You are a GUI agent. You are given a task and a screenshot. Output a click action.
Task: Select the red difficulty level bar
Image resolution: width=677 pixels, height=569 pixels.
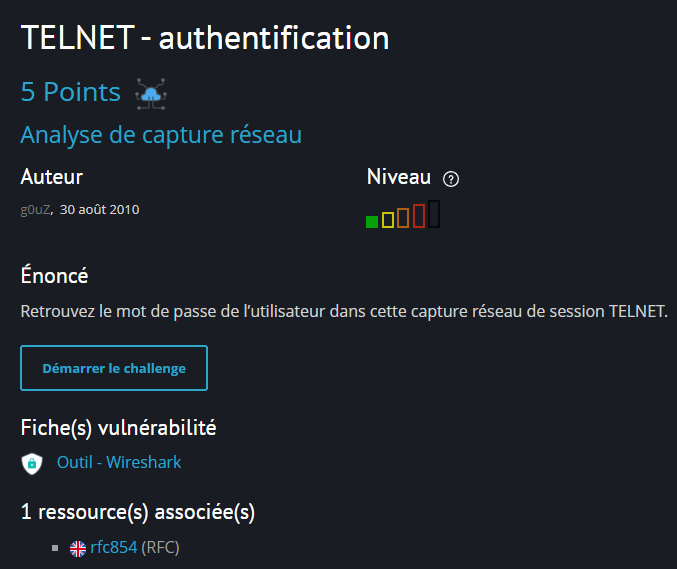coord(419,215)
